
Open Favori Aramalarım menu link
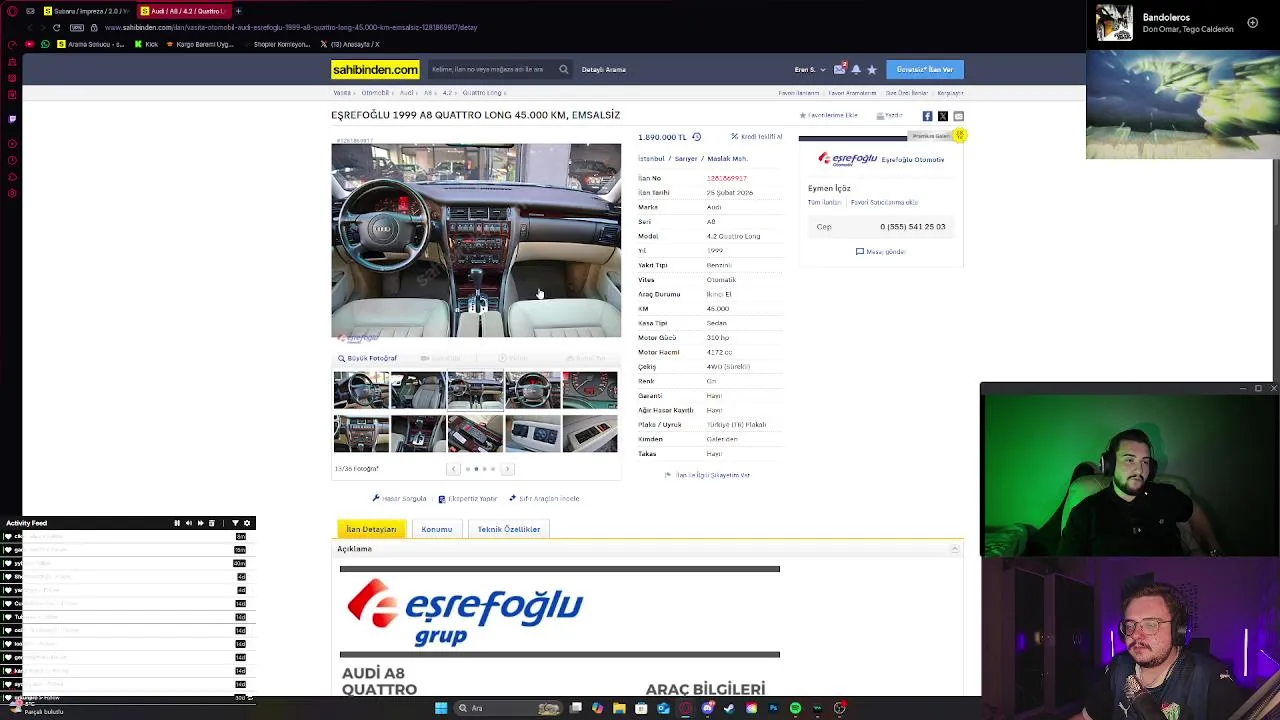pyautogui.click(x=852, y=93)
